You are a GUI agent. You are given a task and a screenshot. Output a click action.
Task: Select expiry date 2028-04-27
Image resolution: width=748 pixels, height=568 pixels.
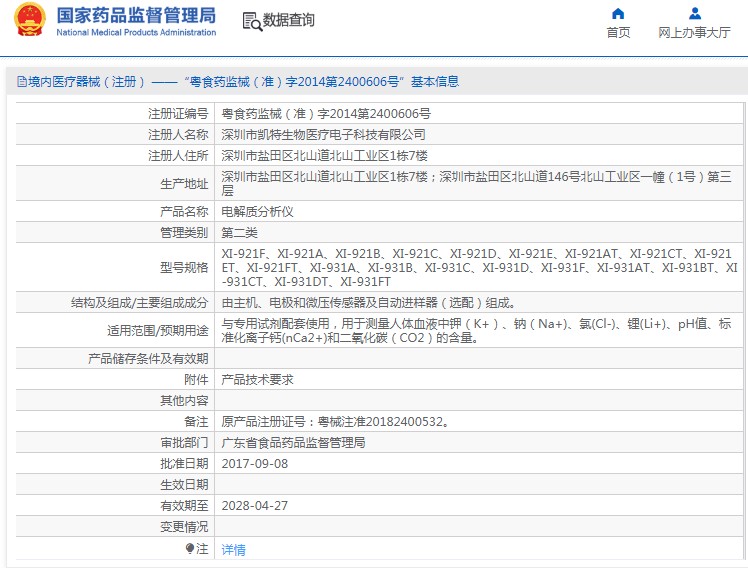(x=255, y=506)
